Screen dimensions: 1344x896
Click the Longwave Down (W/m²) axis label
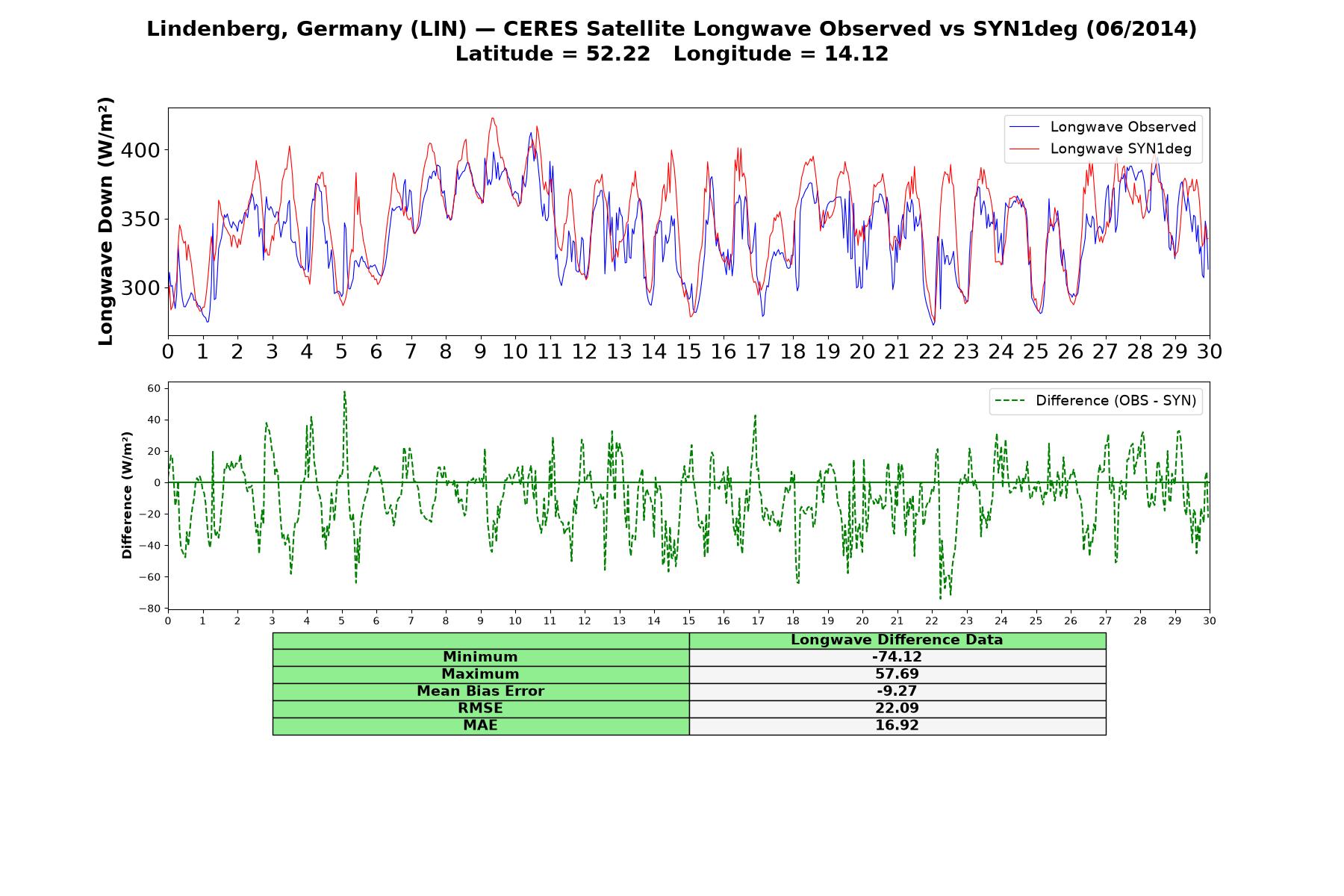(x=106, y=221)
